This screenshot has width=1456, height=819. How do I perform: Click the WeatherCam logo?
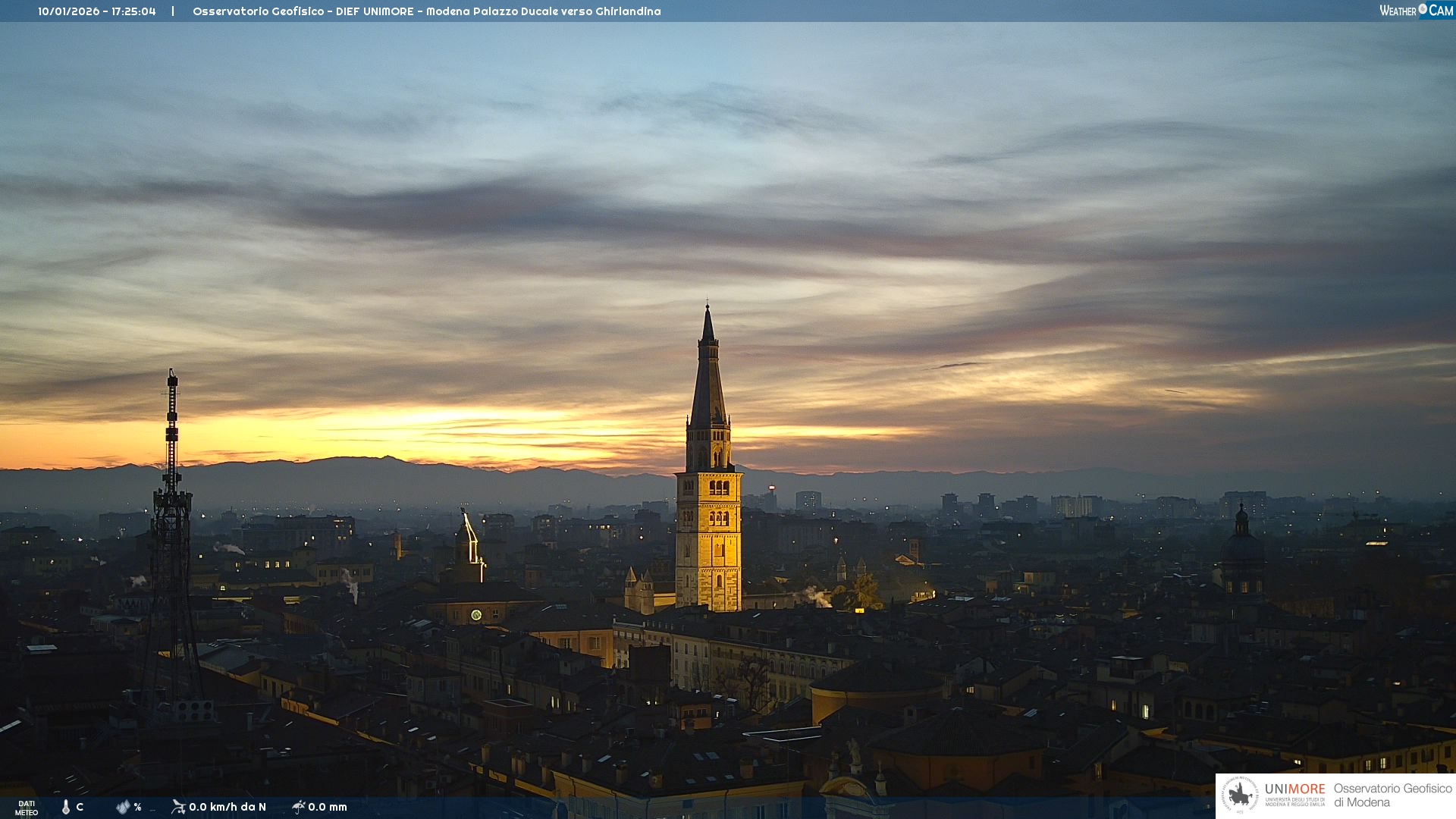[x=1416, y=11]
